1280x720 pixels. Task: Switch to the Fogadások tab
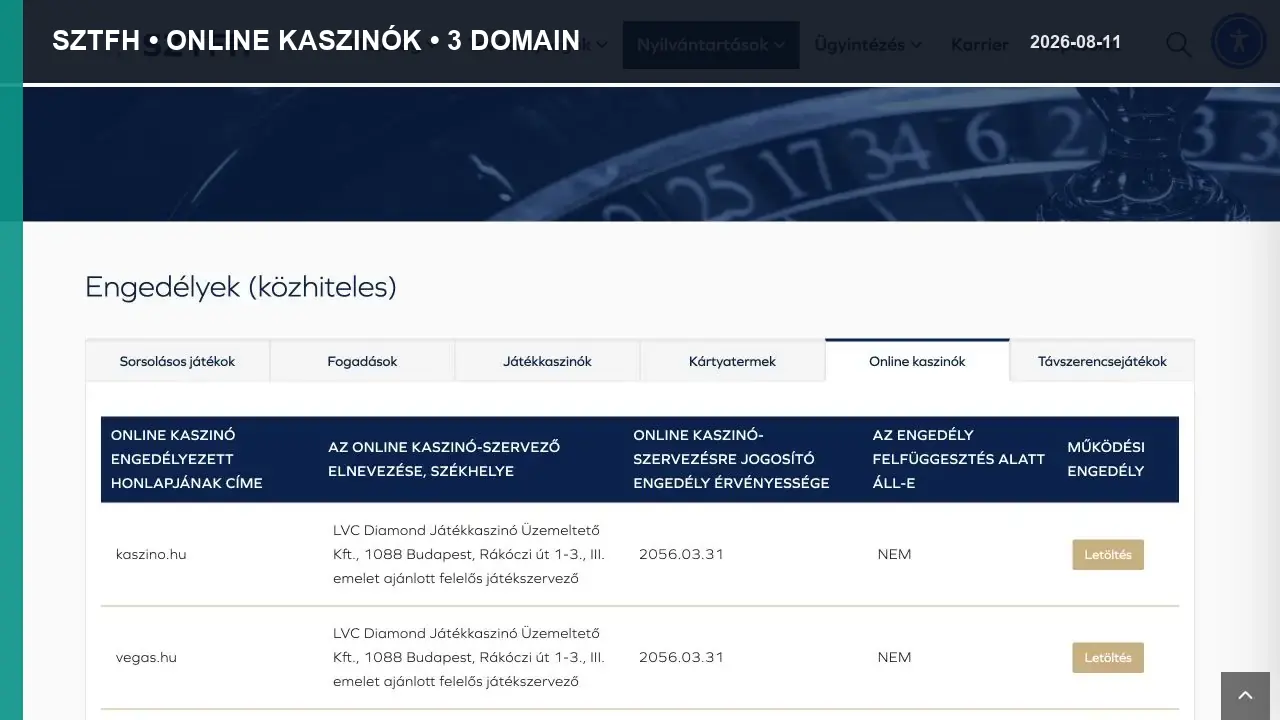[362, 361]
